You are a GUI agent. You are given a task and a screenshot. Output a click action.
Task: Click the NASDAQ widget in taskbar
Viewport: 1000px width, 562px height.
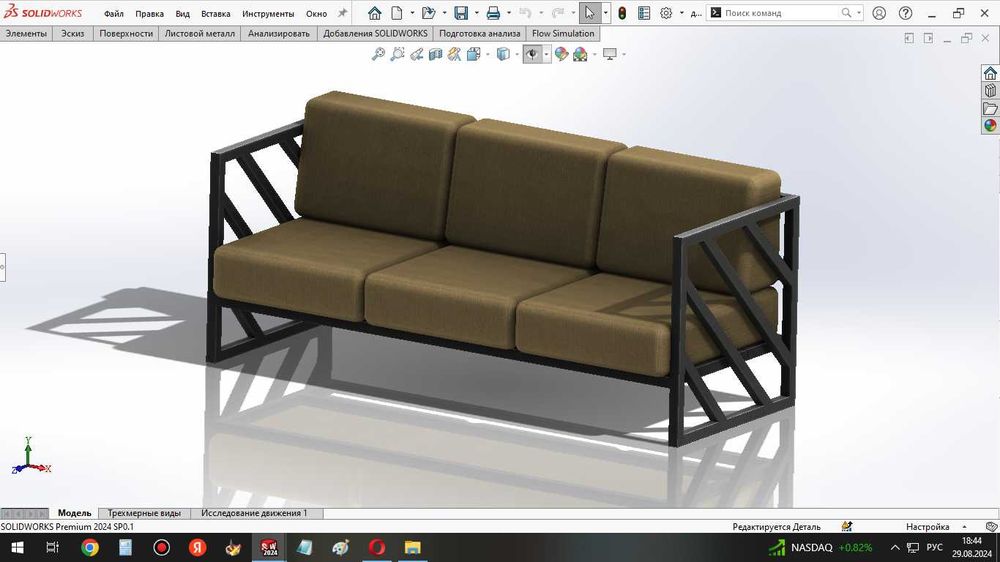820,547
